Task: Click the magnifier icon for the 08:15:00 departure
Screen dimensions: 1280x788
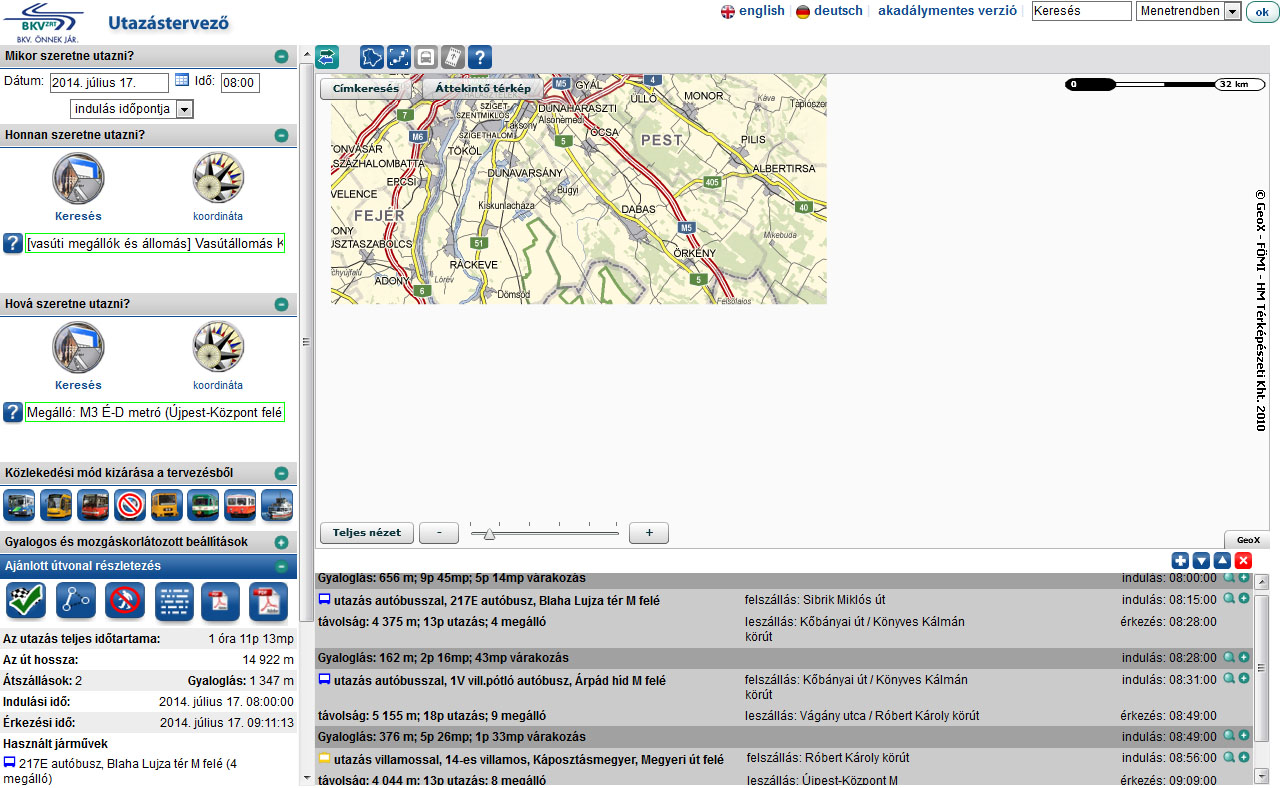Action: (1228, 599)
